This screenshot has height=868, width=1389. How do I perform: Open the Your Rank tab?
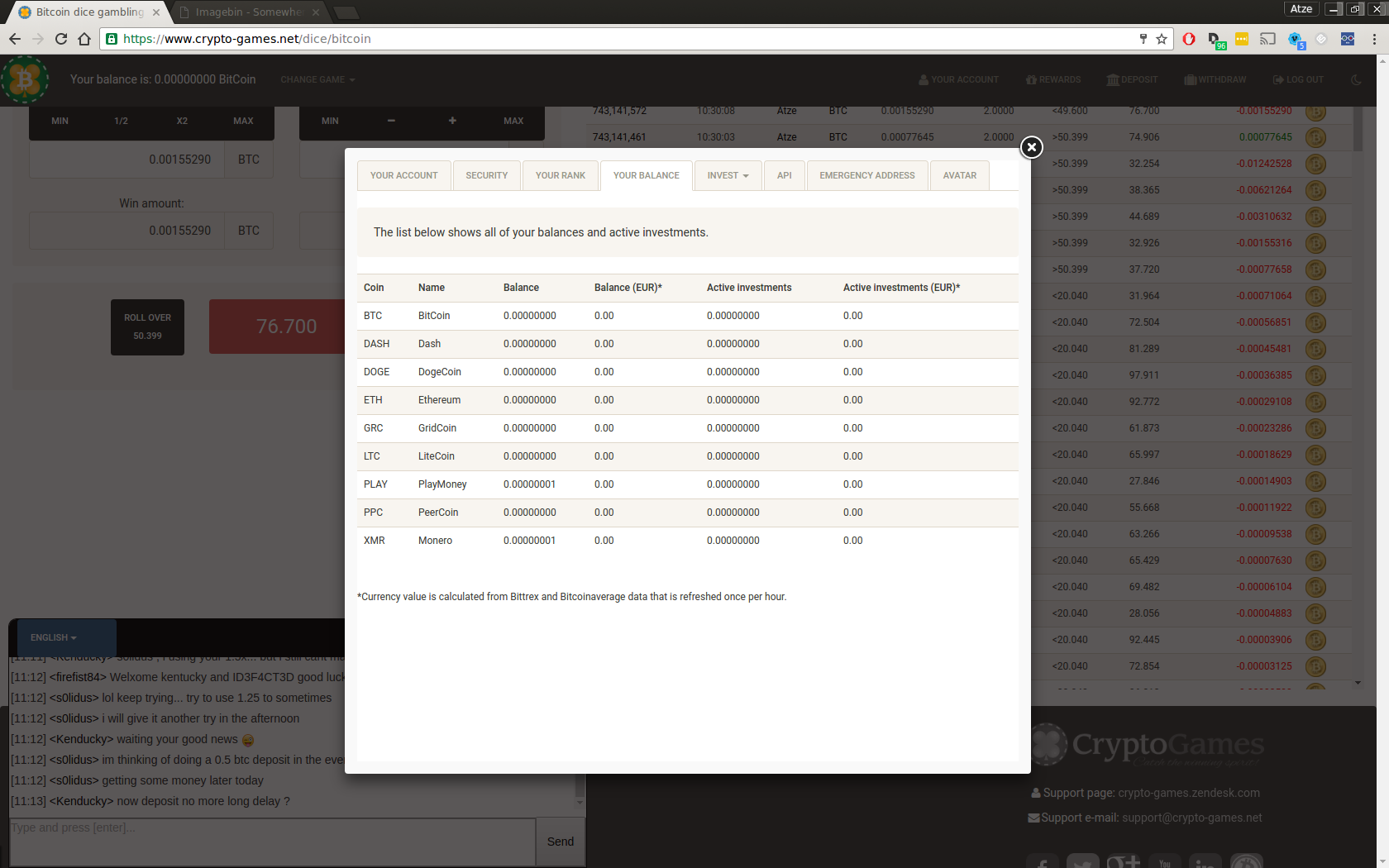561,175
